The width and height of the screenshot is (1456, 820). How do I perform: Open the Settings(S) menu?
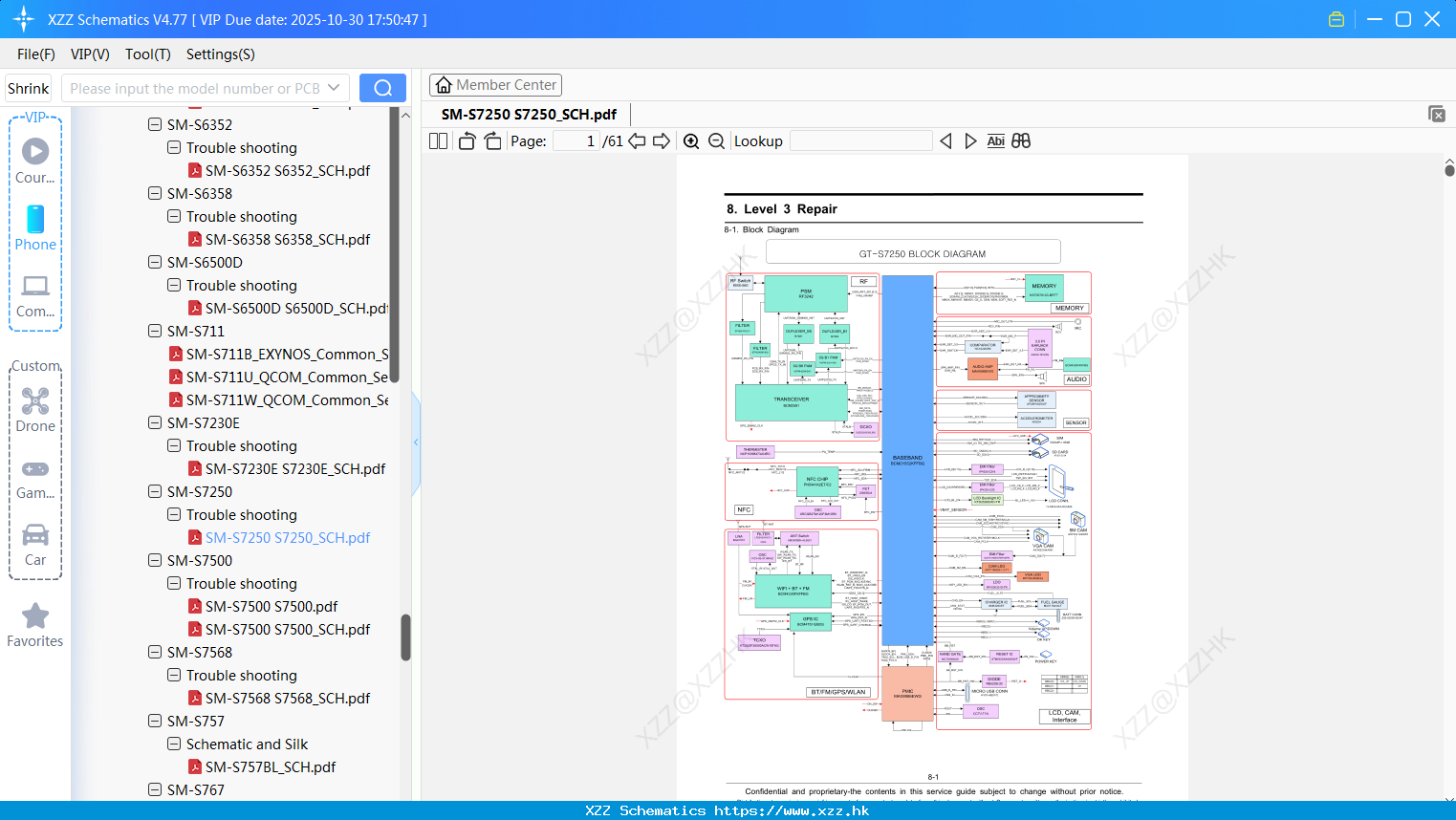[221, 54]
